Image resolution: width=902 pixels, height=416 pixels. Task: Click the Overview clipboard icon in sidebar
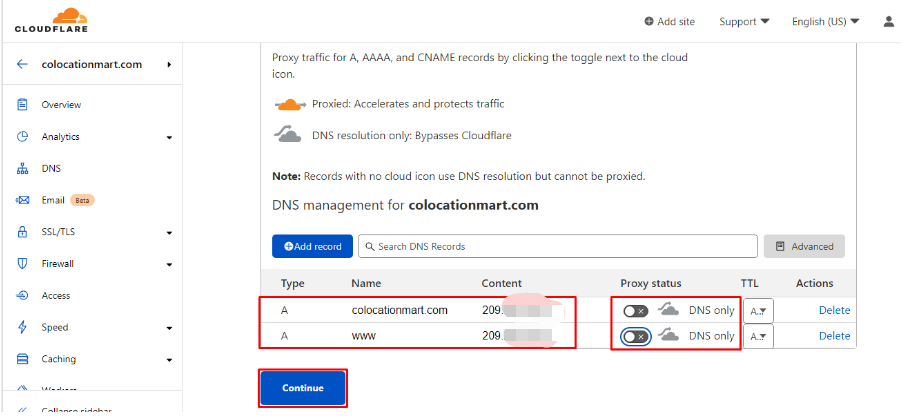tap(22, 105)
